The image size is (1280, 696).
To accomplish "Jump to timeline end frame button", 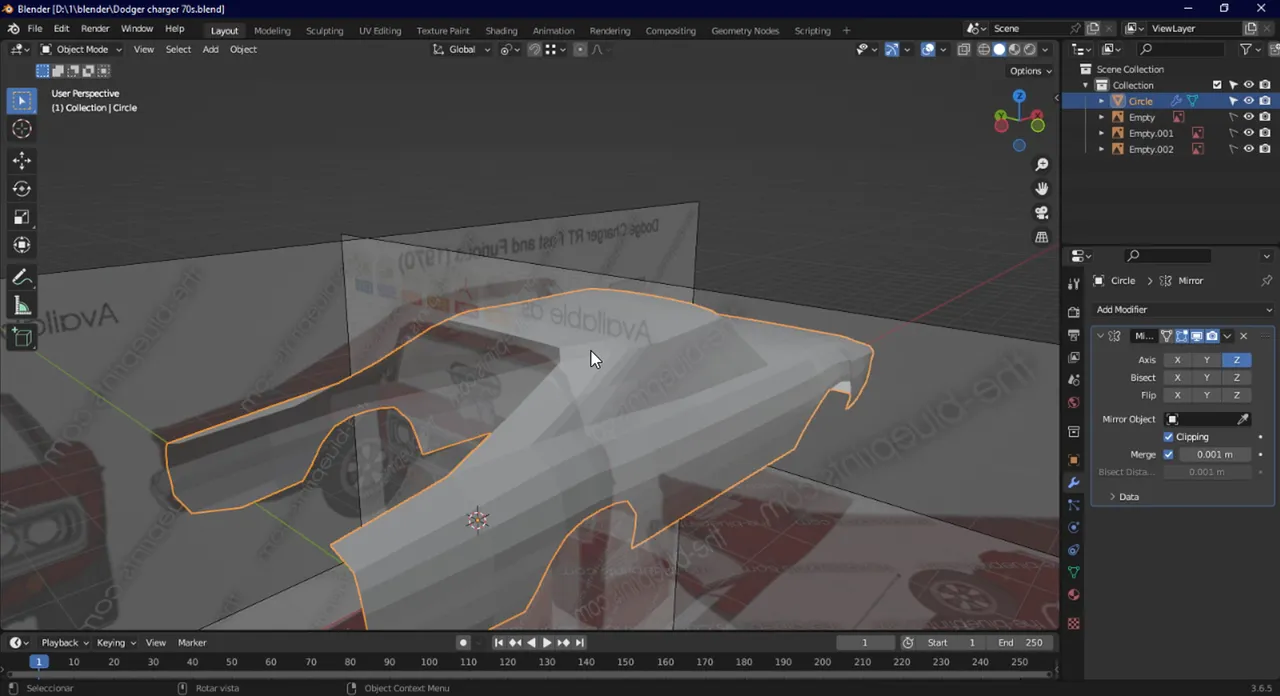I will [580, 642].
